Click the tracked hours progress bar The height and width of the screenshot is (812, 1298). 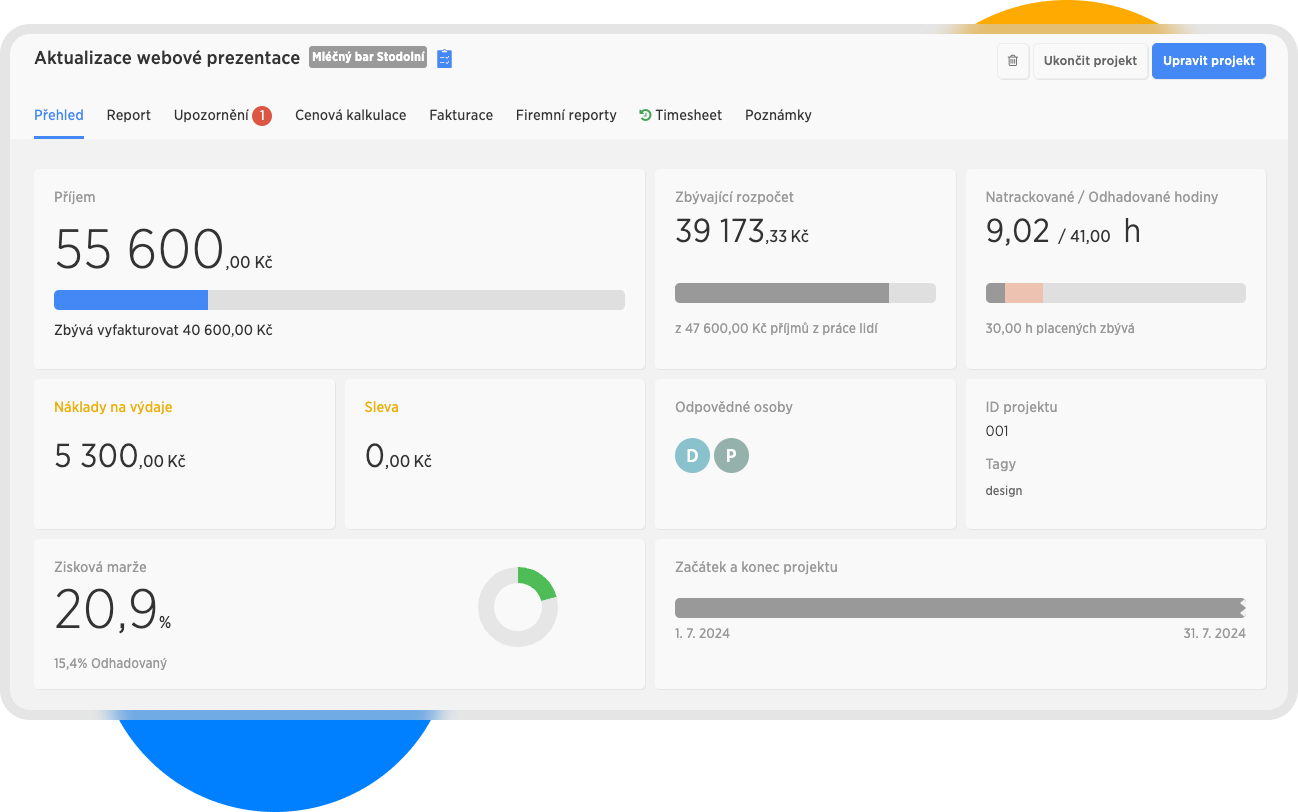pyautogui.click(x=1115, y=293)
